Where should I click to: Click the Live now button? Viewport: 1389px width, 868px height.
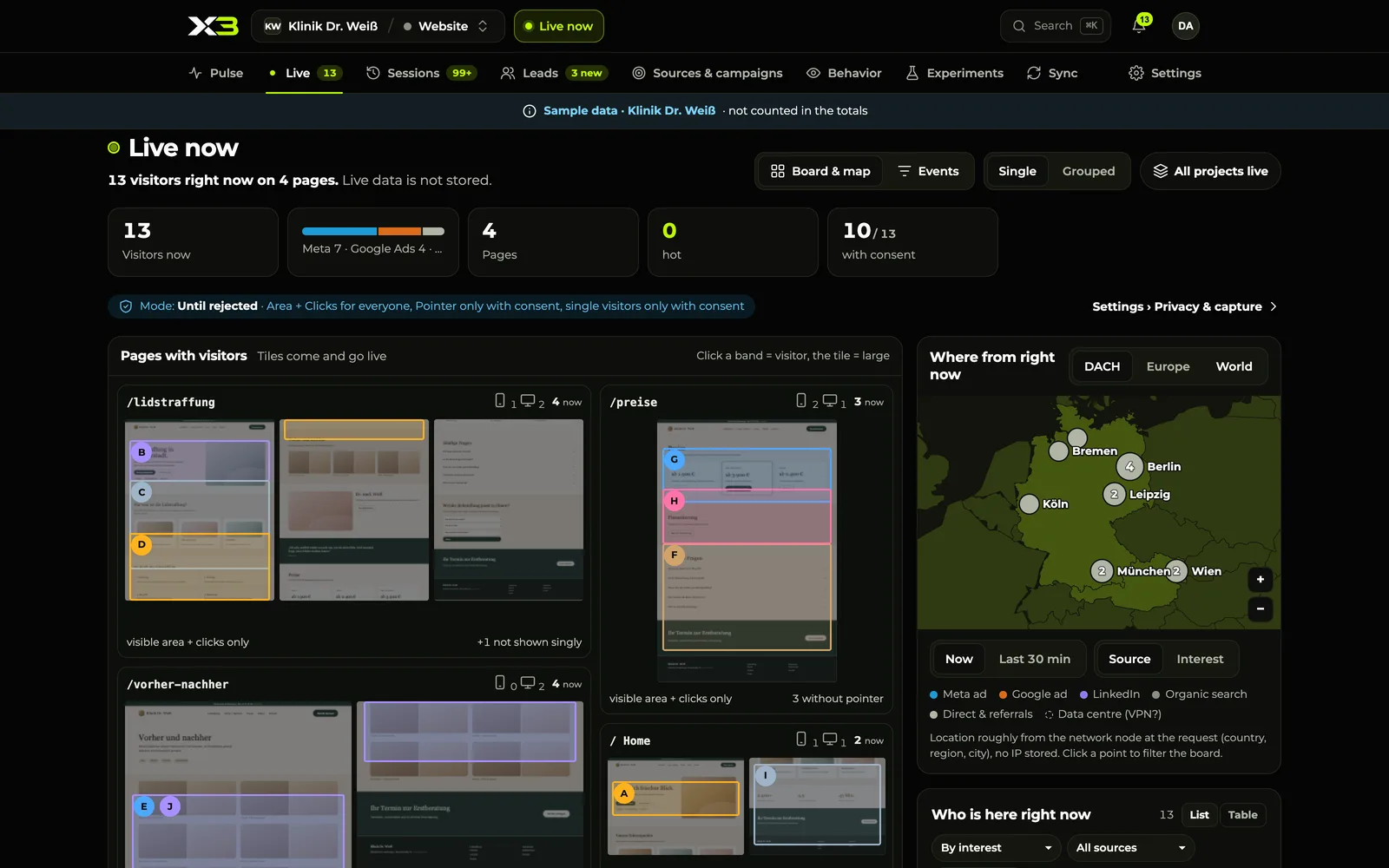coord(559,26)
